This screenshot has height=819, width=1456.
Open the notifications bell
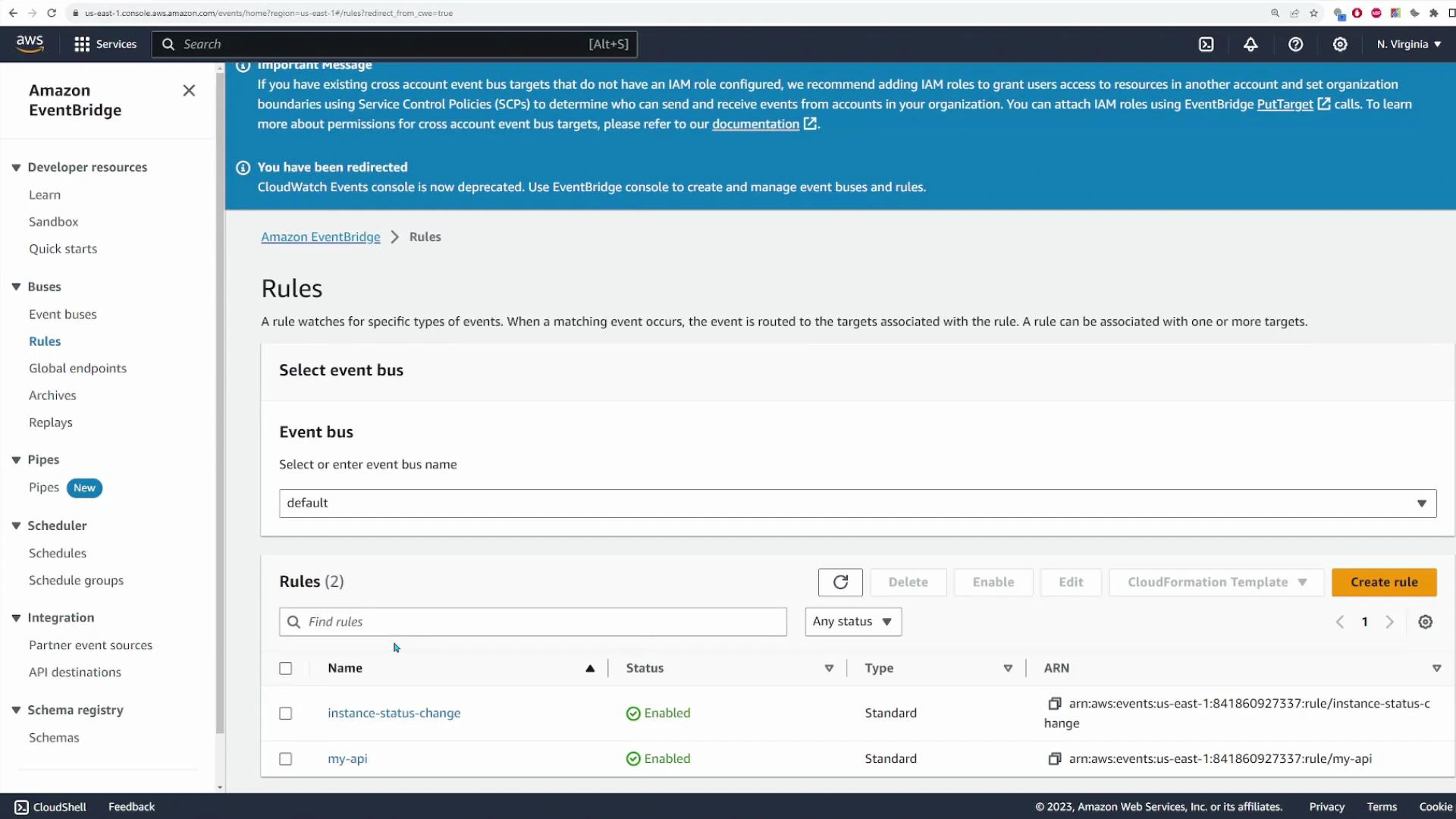(x=1250, y=44)
